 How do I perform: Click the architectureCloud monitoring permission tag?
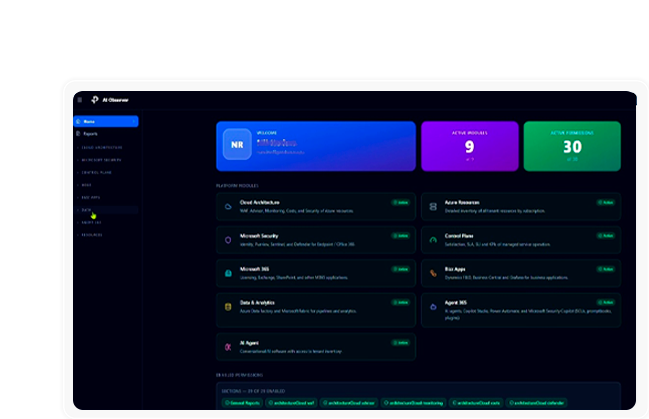click(x=413, y=402)
